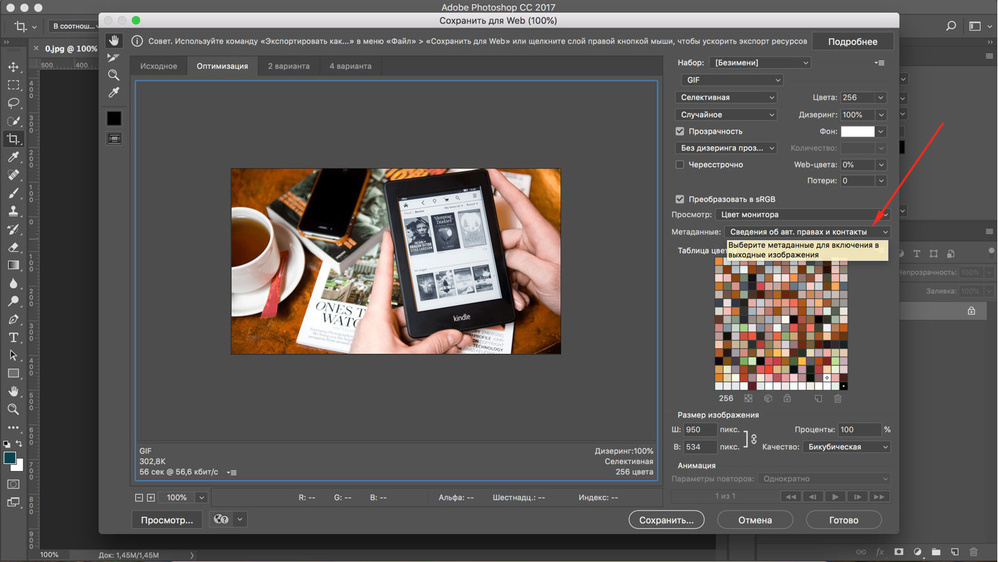998x562 pixels.
Task: Open the Качество Бикубическая dropdown
Action: pos(847,447)
